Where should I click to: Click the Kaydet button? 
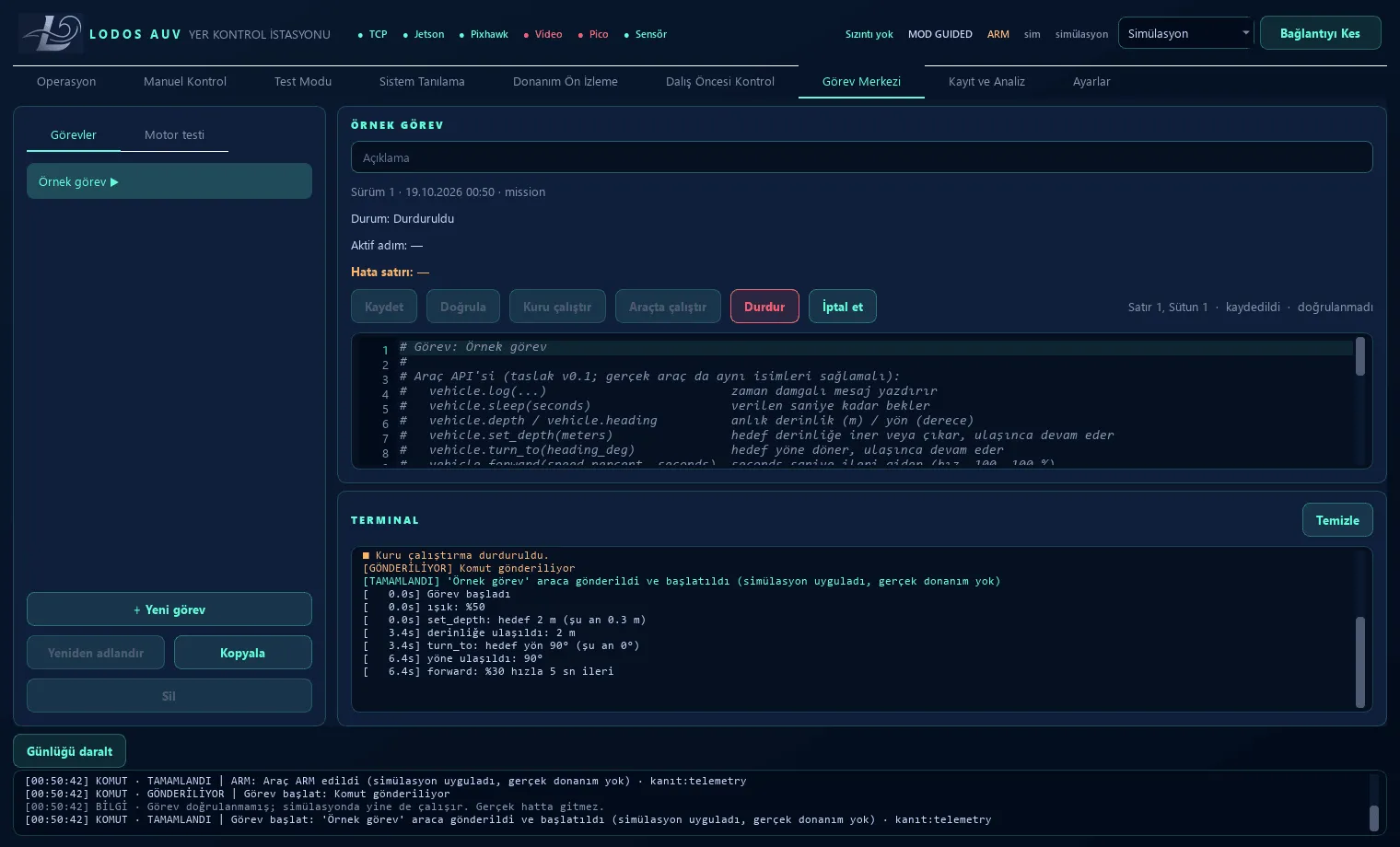384,307
